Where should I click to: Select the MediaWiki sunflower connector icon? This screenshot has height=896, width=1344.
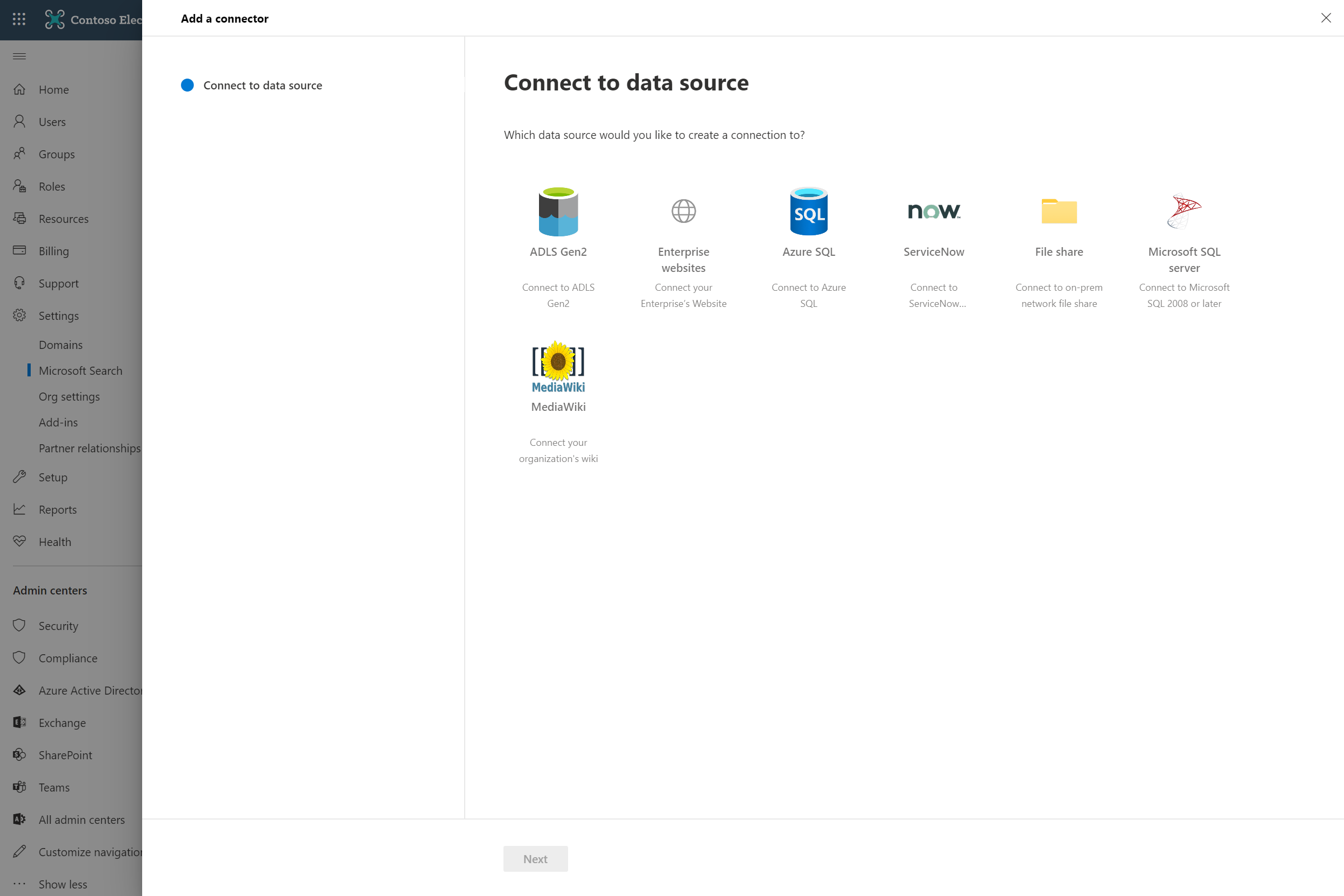point(558,366)
